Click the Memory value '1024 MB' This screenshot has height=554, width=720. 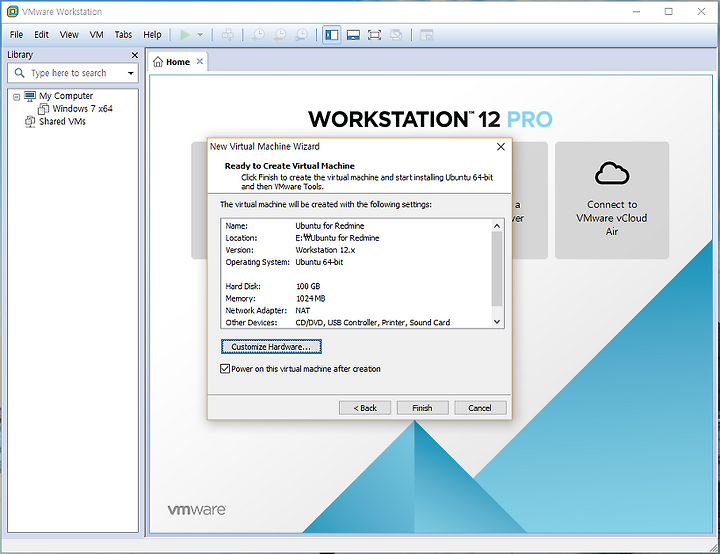[x=310, y=299]
